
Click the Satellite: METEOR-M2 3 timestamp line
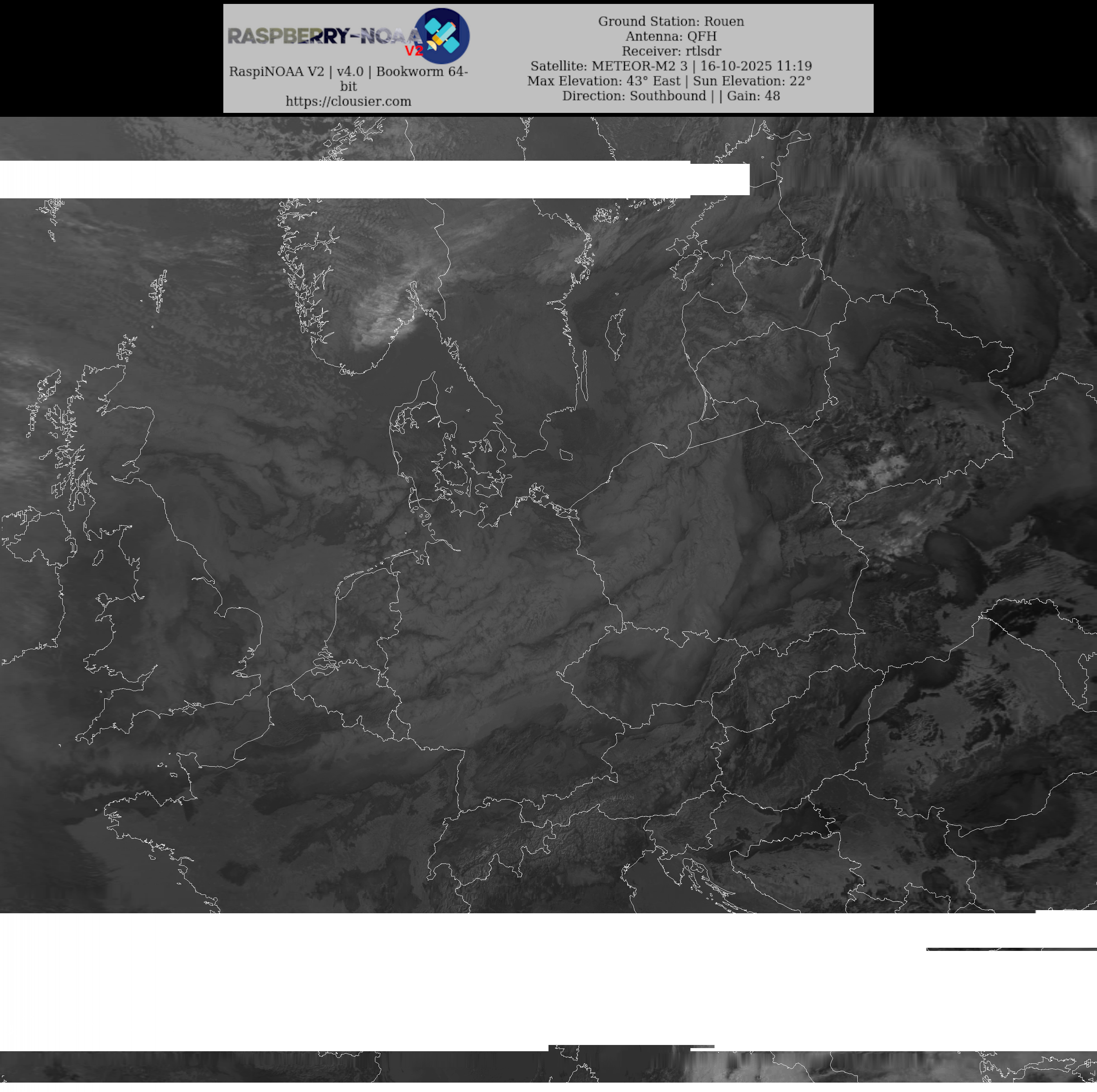pyautogui.click(x=671, y=66)
